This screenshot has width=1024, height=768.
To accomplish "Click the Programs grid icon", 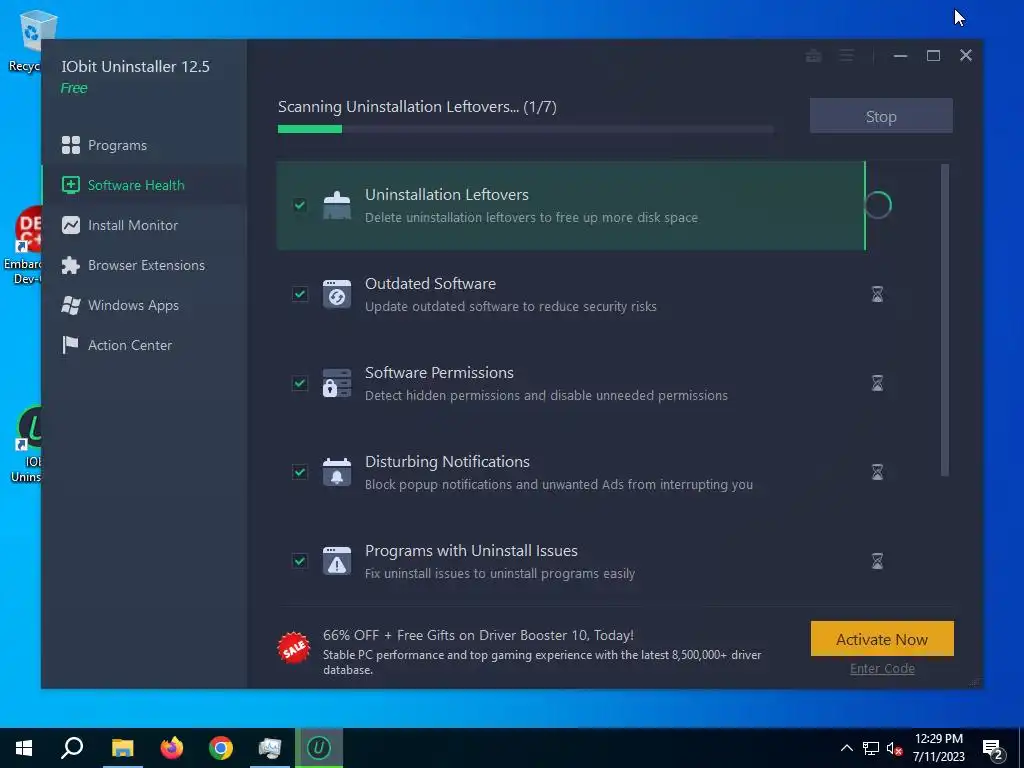I will point(71,145).
